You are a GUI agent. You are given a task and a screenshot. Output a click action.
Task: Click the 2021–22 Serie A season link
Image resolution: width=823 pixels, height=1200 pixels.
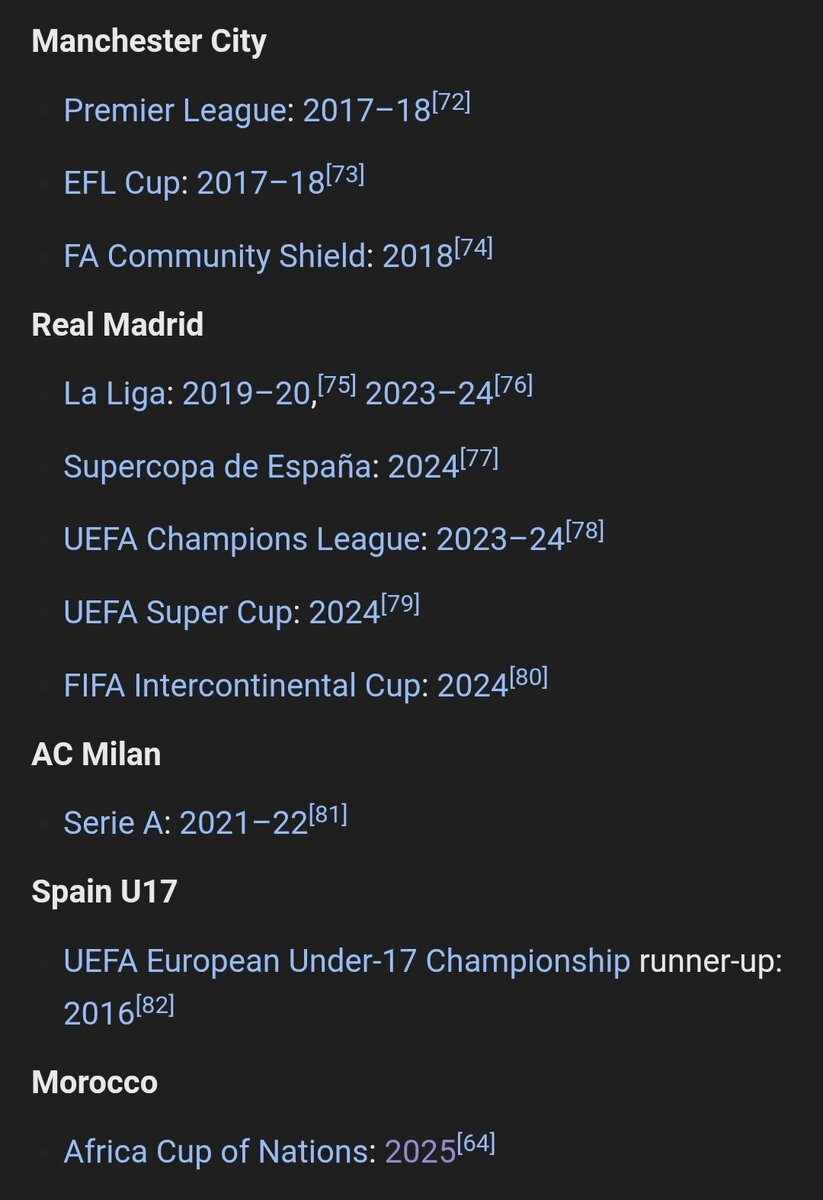(x=243, y=822)
